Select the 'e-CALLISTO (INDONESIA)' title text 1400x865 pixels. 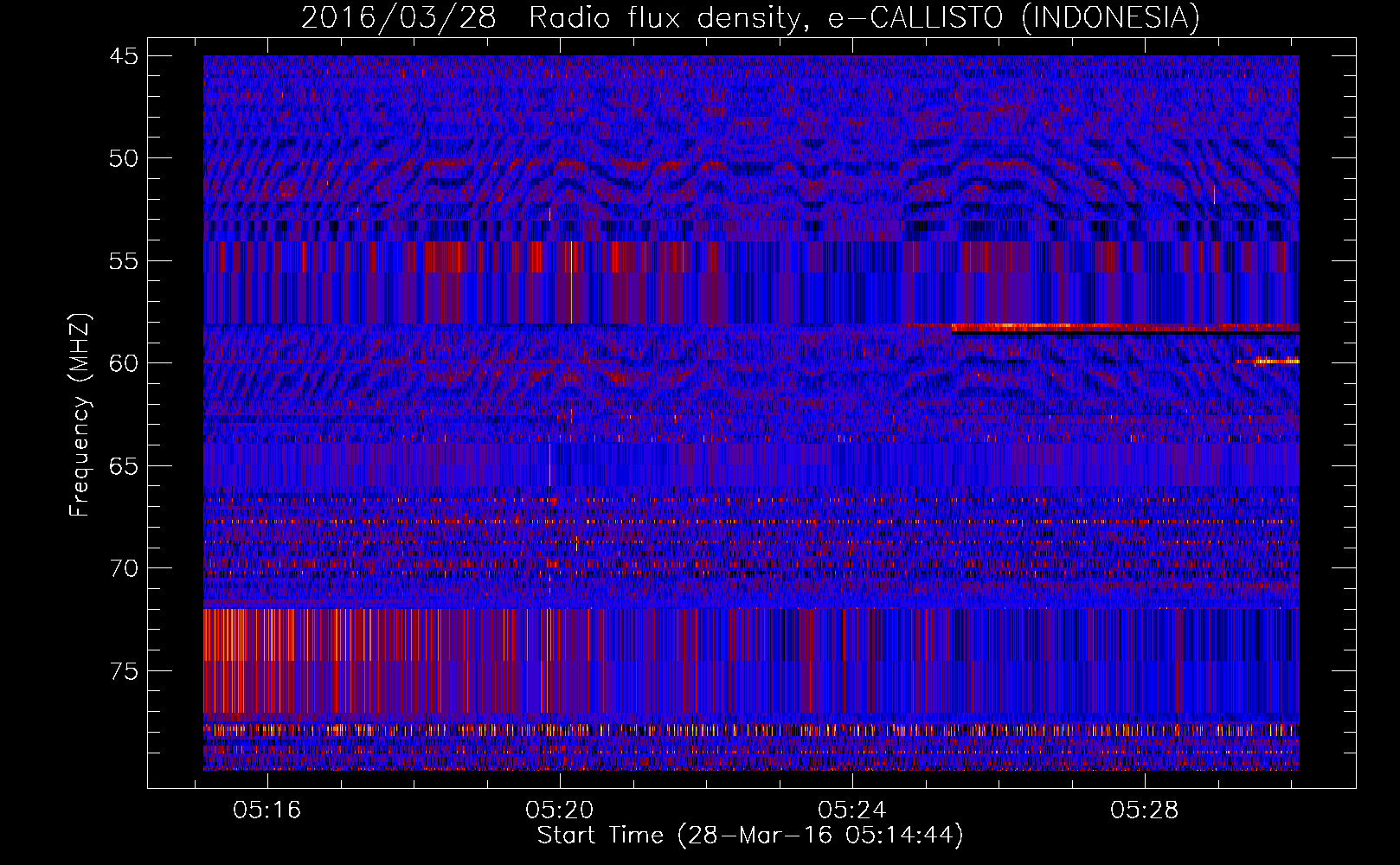pos(1013,17)
